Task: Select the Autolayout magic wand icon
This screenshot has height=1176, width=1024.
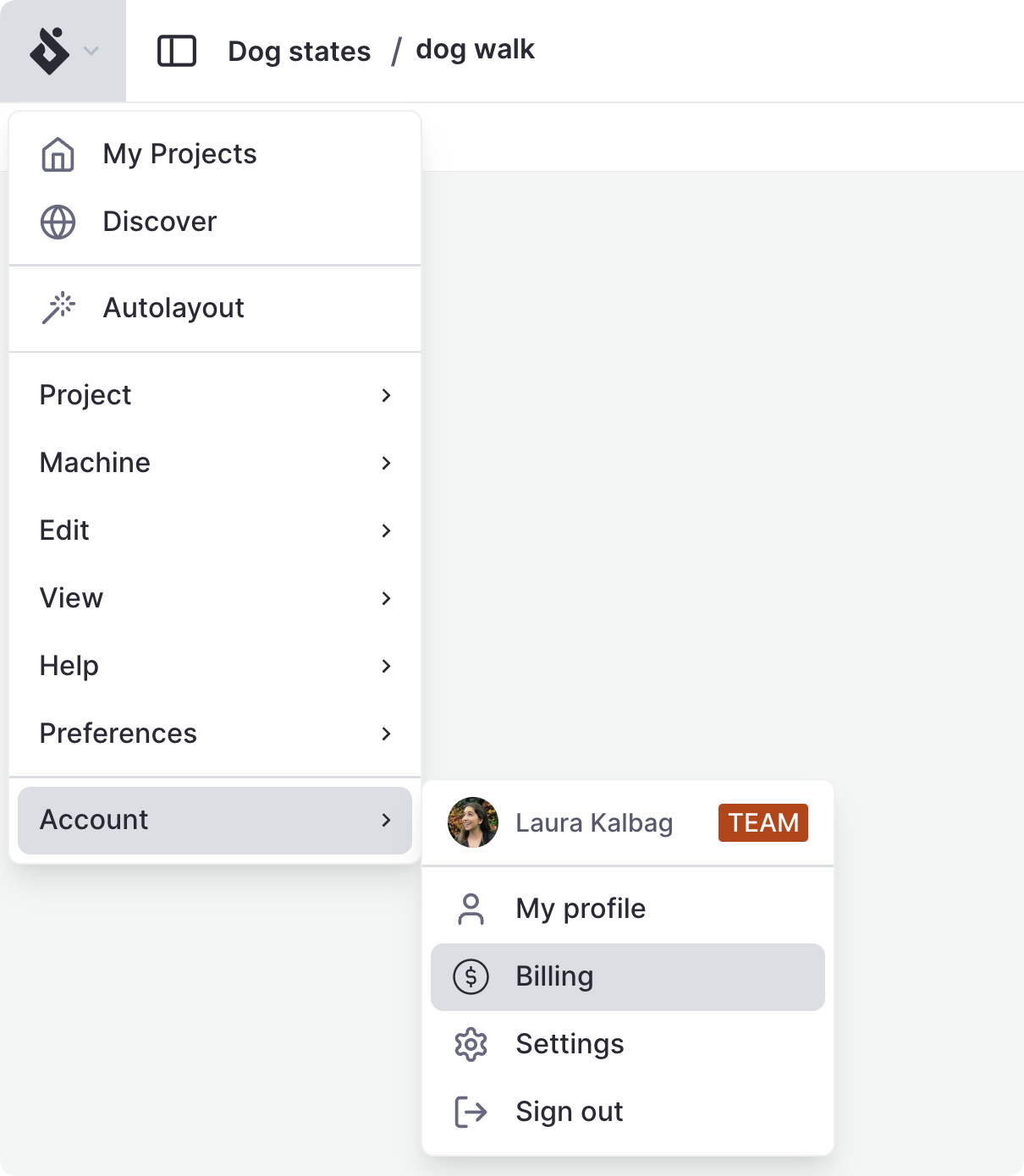Action: (x=57, y=308)
